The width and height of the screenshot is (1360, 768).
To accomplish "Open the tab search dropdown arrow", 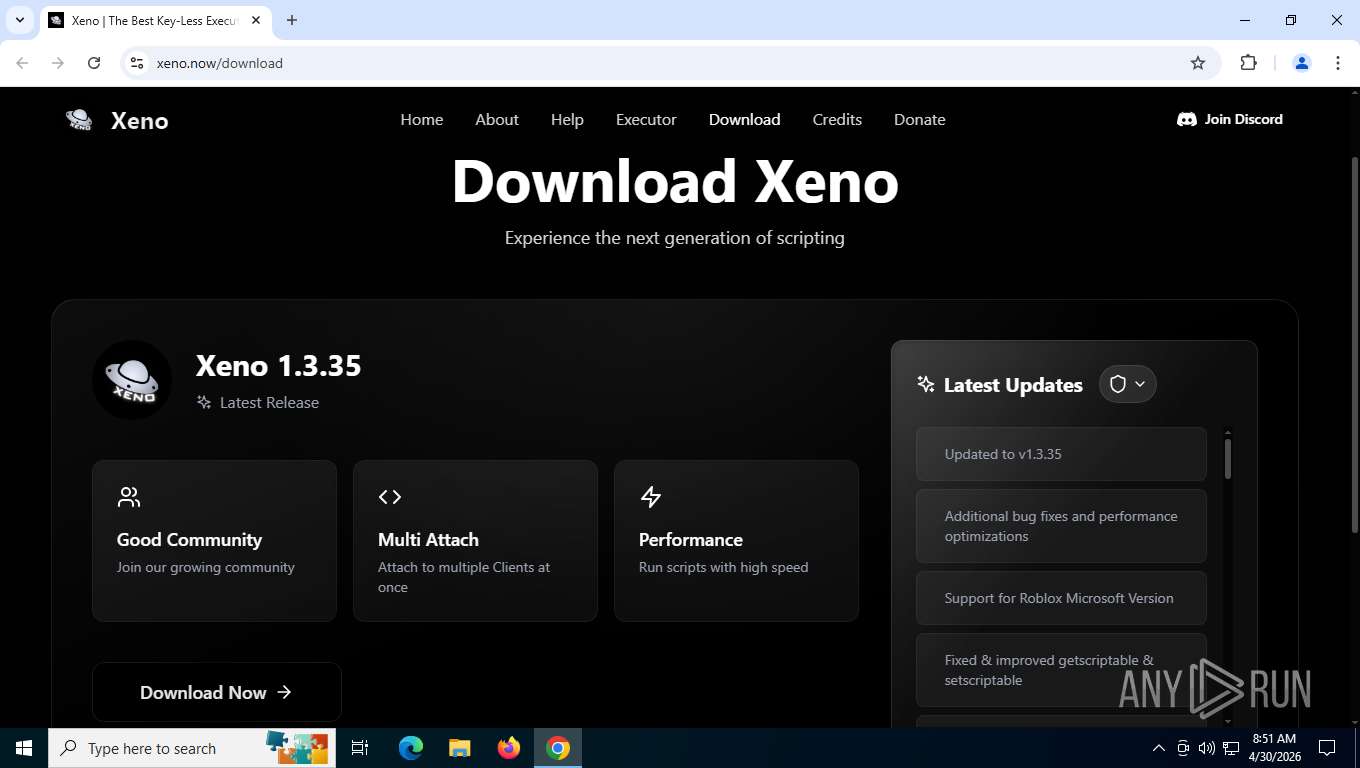I will (x=19, y=20).
